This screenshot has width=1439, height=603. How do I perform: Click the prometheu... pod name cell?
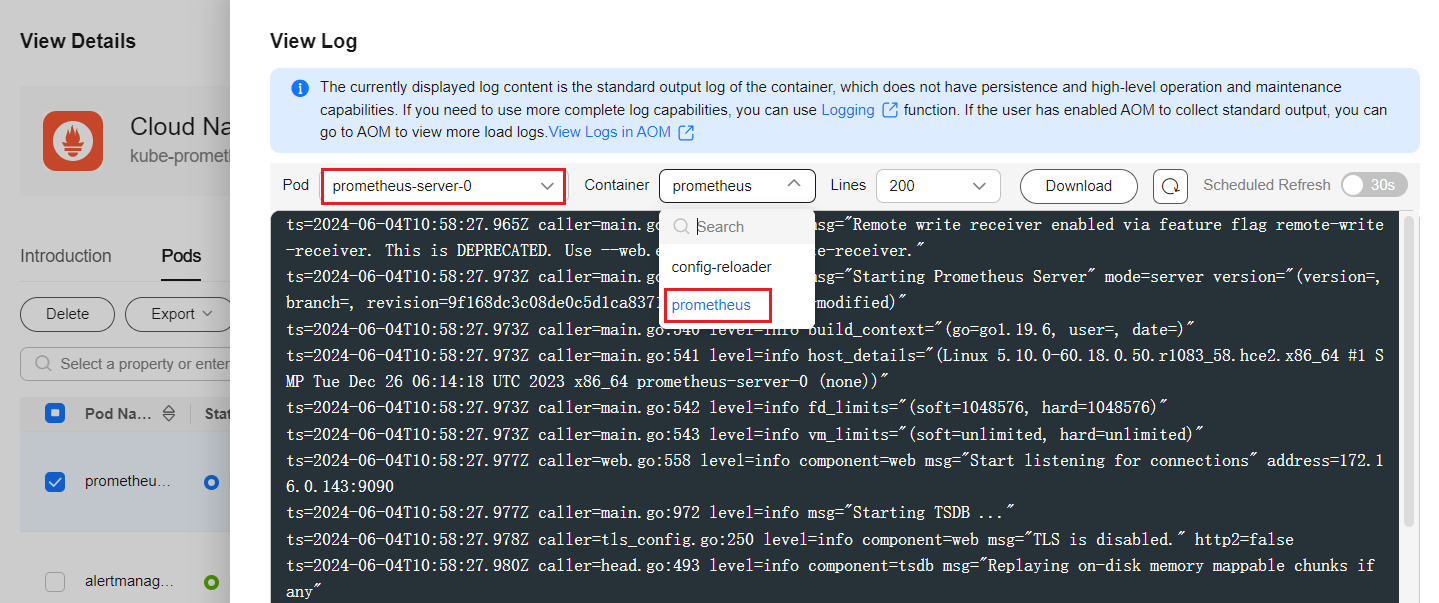(128, 482)
